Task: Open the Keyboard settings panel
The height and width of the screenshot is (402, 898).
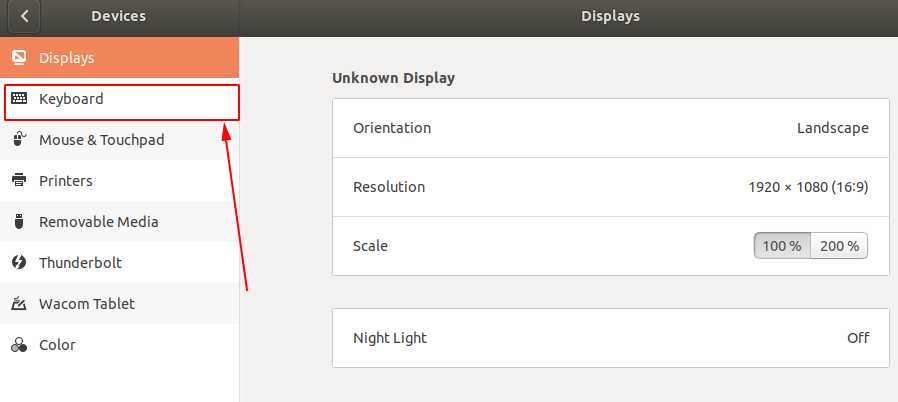Action: click(71, 100)
